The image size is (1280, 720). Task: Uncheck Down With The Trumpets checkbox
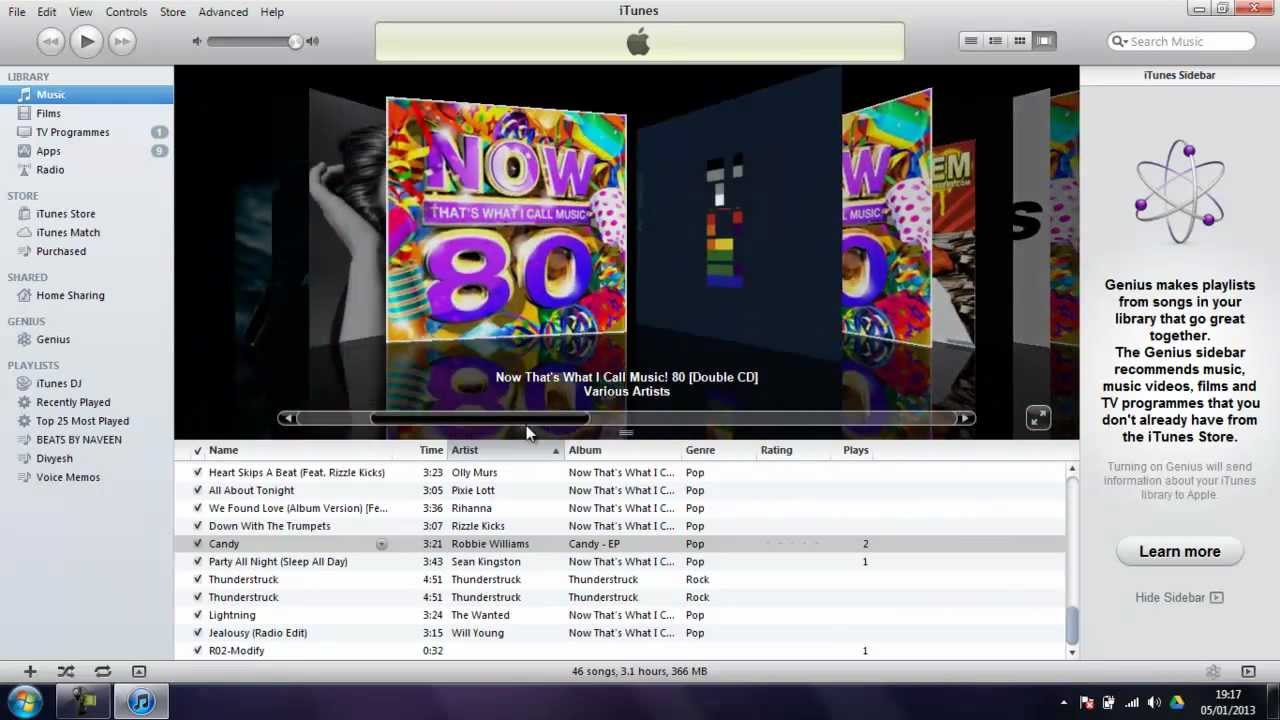(197, 526)
